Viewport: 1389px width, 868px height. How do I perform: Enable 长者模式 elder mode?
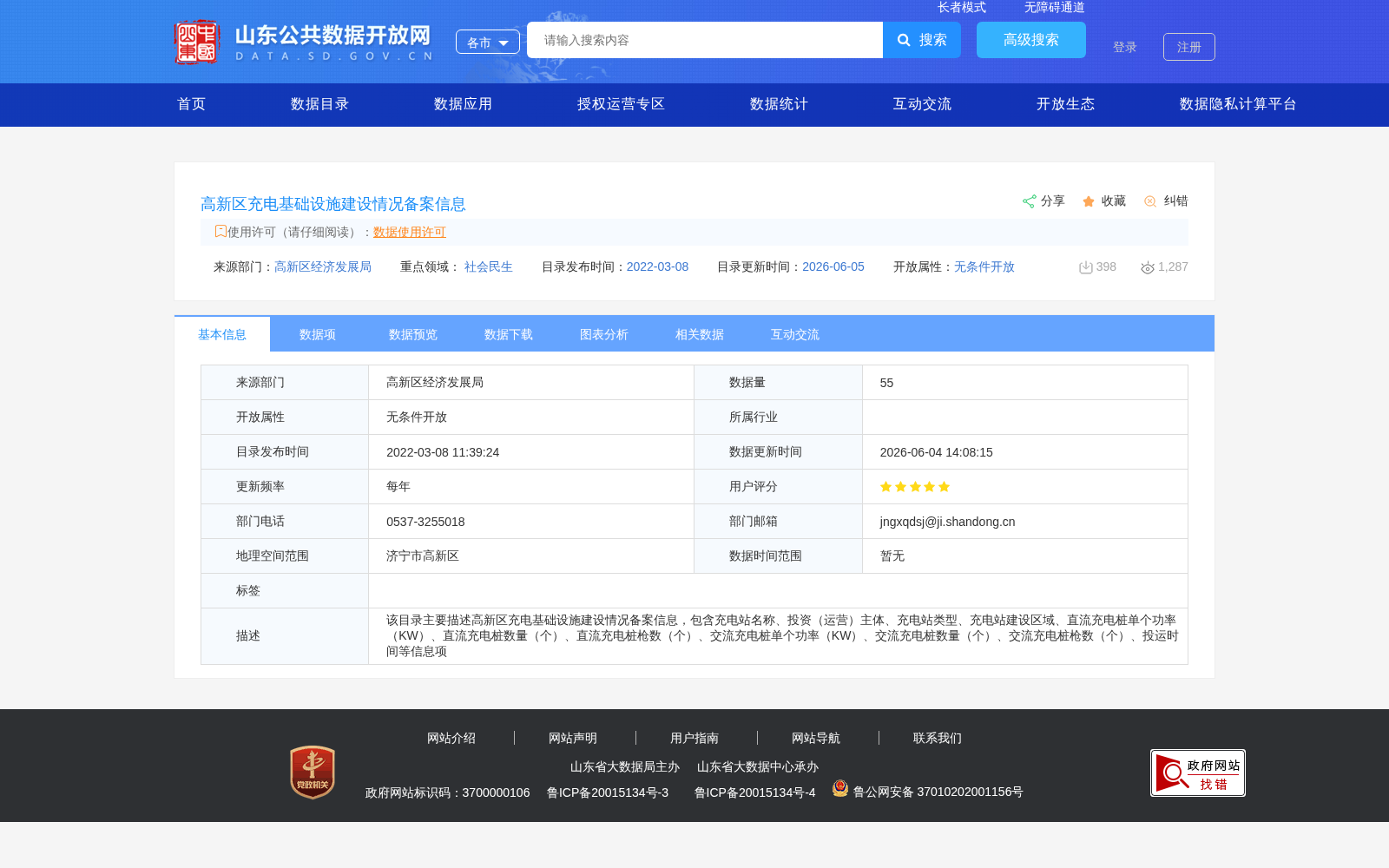point(962,7)
